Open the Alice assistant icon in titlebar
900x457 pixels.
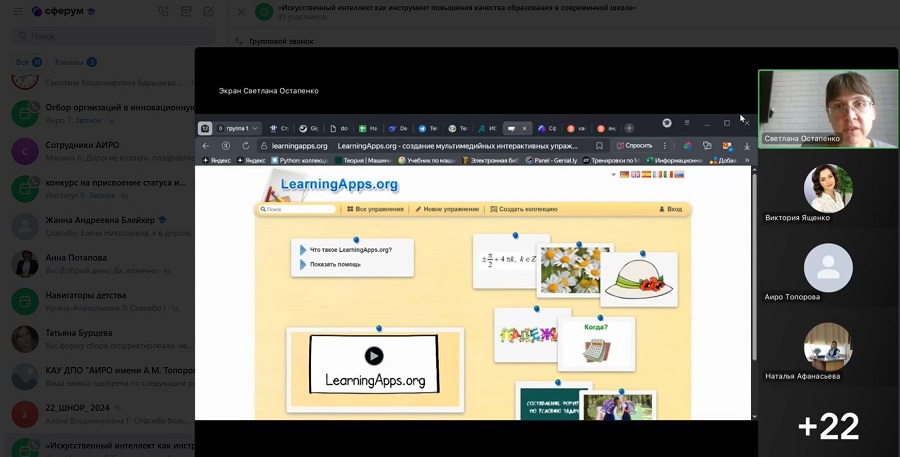coord(666,123)
